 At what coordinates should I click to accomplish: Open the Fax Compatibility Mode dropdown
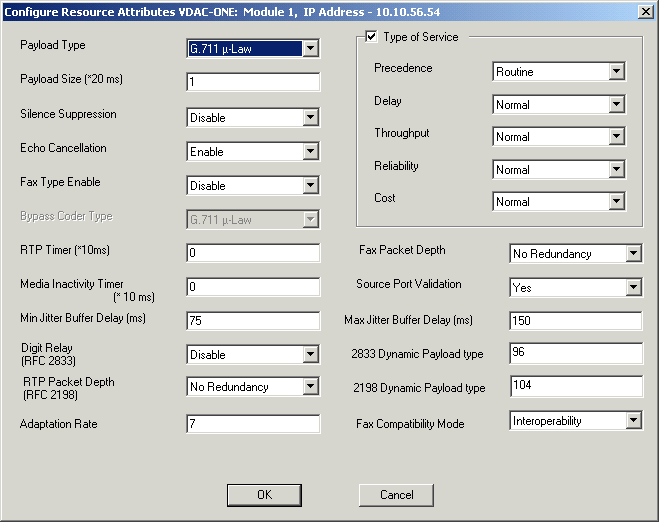tap(633, 421)
